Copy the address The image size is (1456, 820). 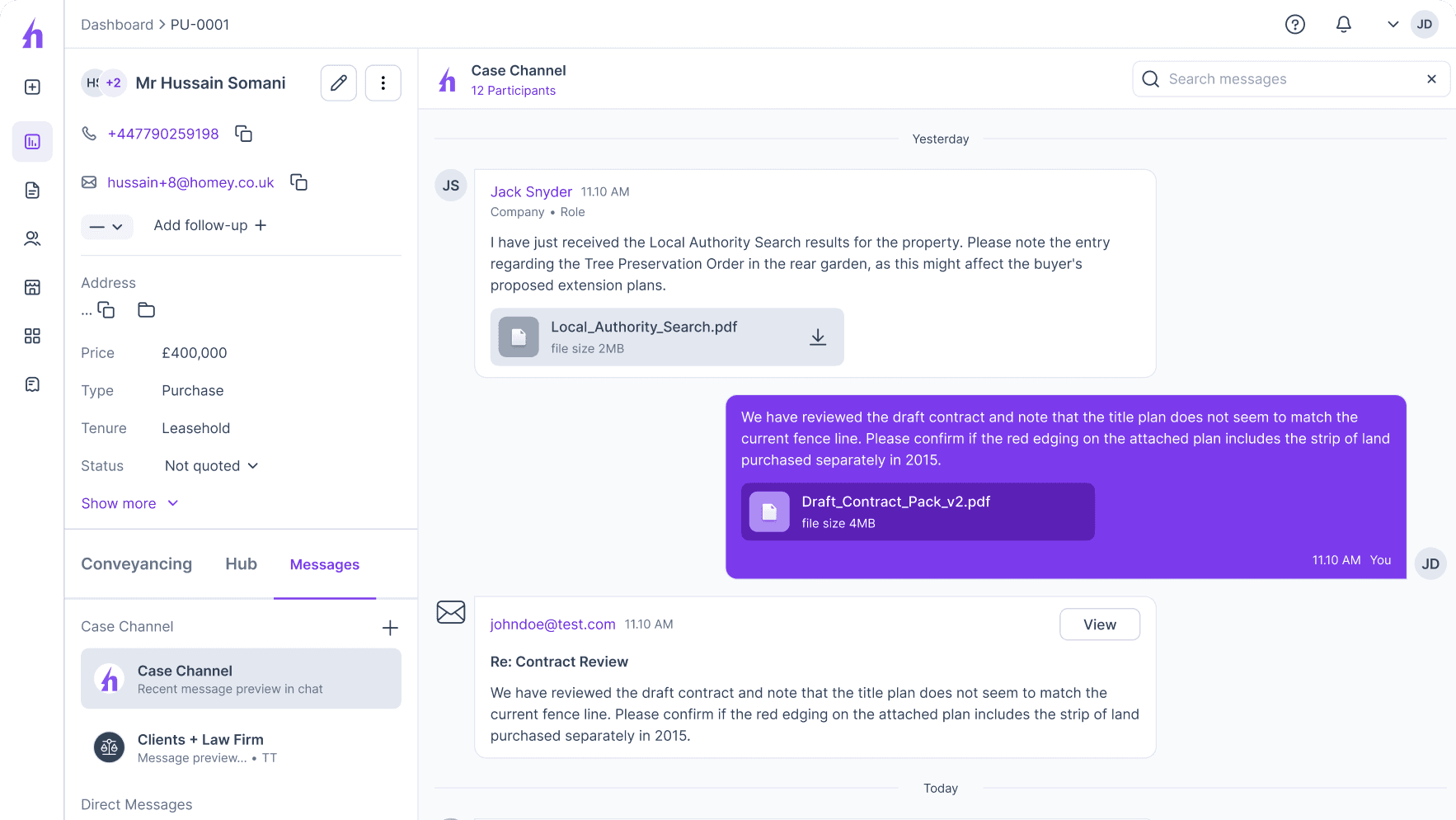point(106,310)
